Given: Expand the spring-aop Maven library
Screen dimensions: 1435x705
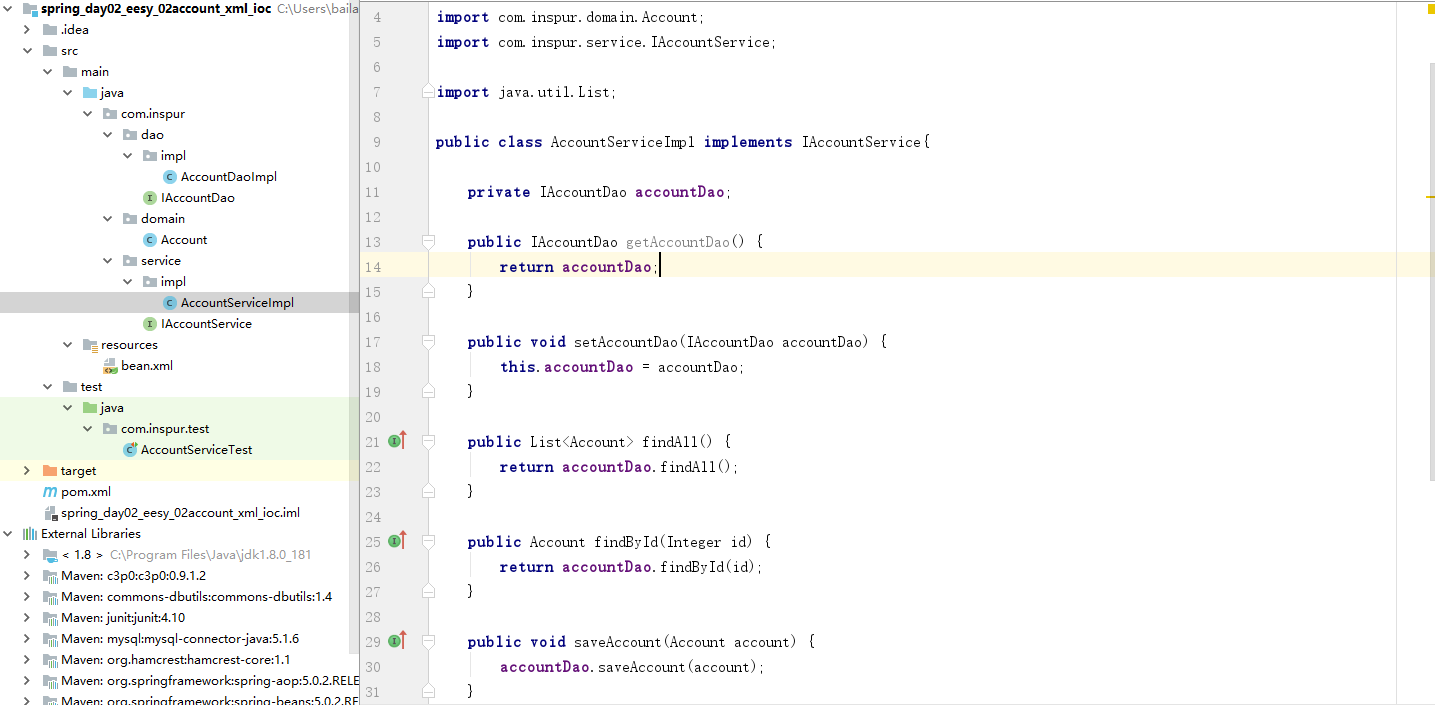Looking at the screenshot, I should [x=28, y=681].
